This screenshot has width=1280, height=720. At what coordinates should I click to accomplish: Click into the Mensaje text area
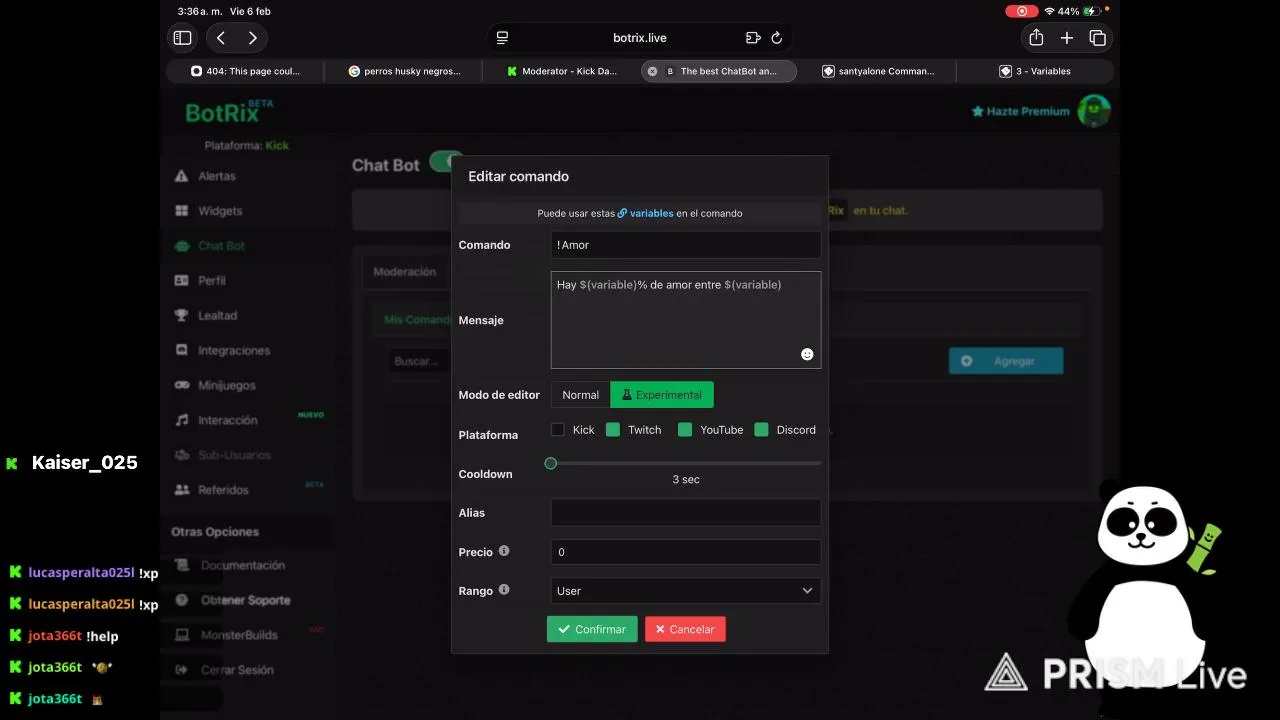(686, 320)
